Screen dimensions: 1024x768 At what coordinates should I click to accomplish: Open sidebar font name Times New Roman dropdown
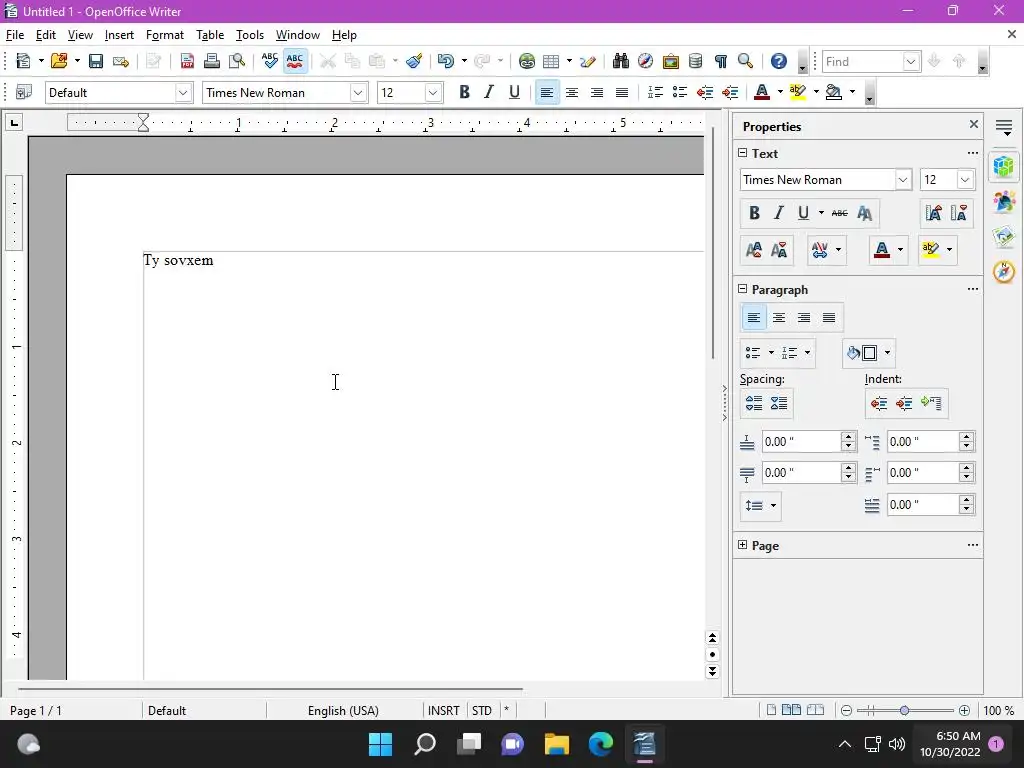coord(903,180)
